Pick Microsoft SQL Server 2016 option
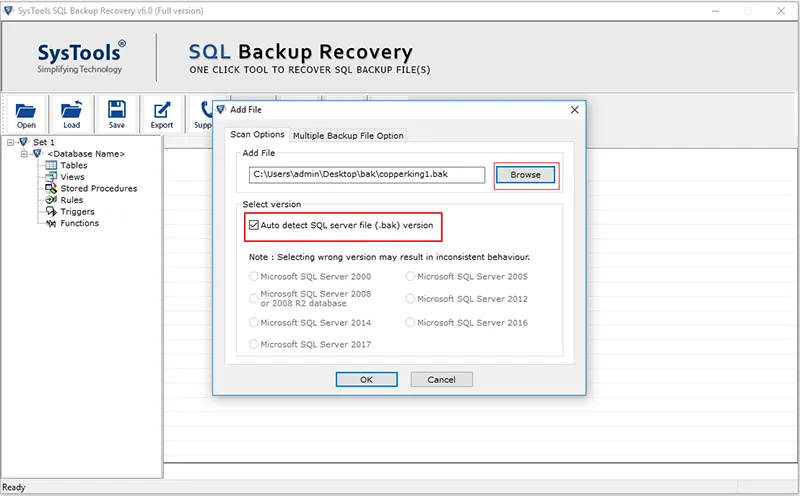This screenshot has height=496, width=800. tap(410, 323)
